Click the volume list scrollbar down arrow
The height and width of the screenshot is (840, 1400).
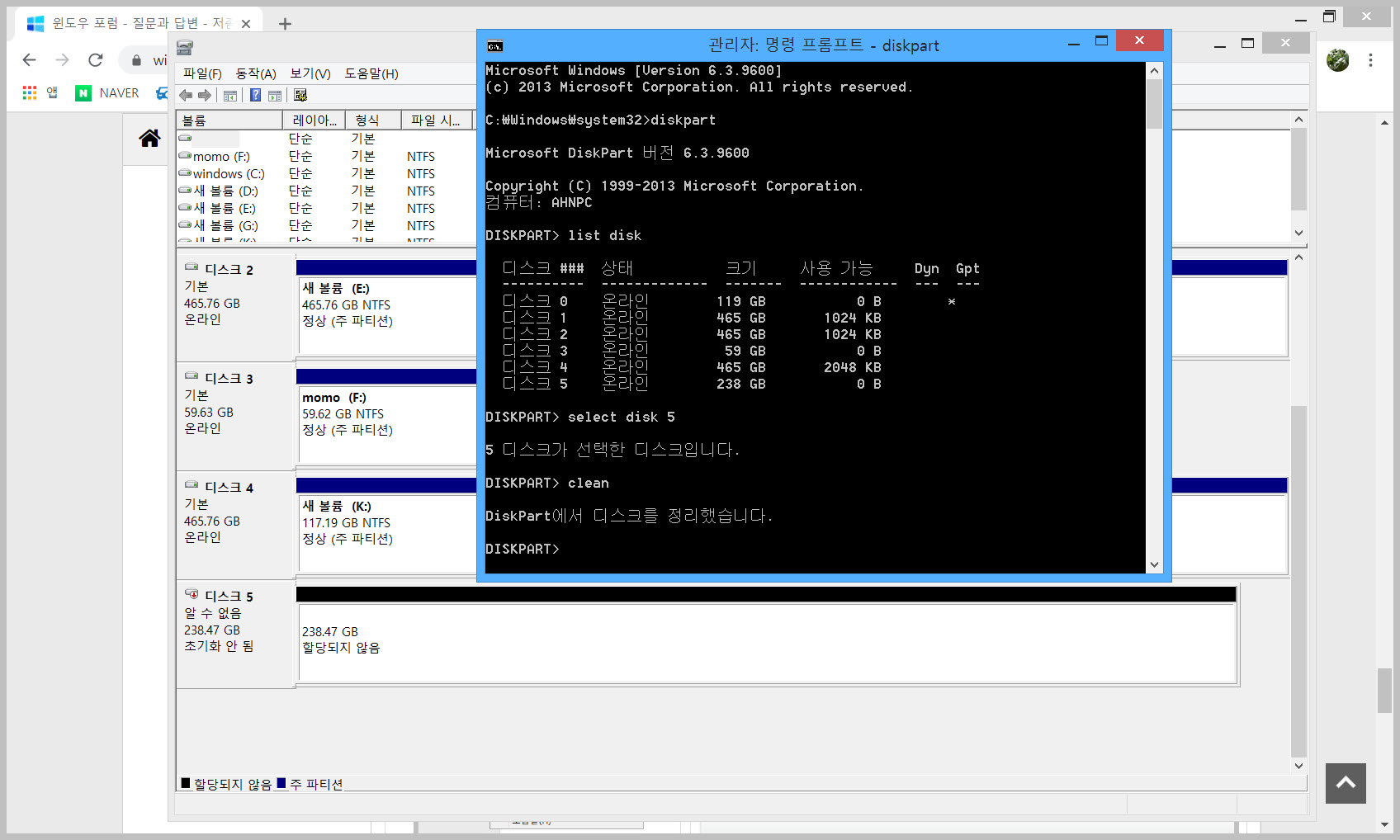1298,233
